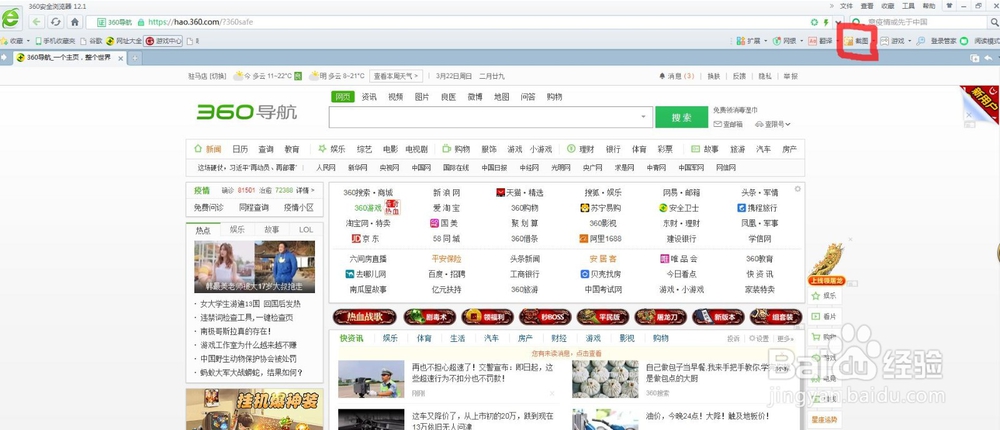Screen dimensions: 1000x430
Task: Click the green lock security icon
Action: pyautogui.click(x=141, y=22)
